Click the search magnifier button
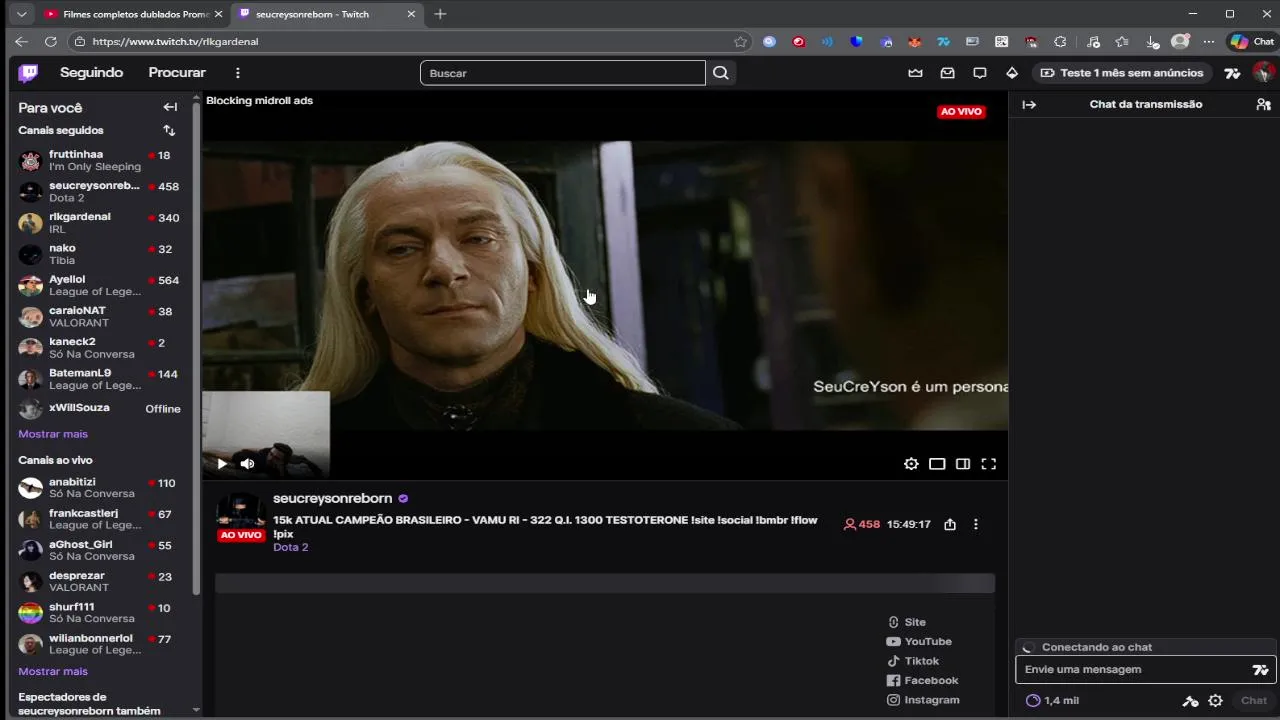1280x720 pixels. coord(721,73)
